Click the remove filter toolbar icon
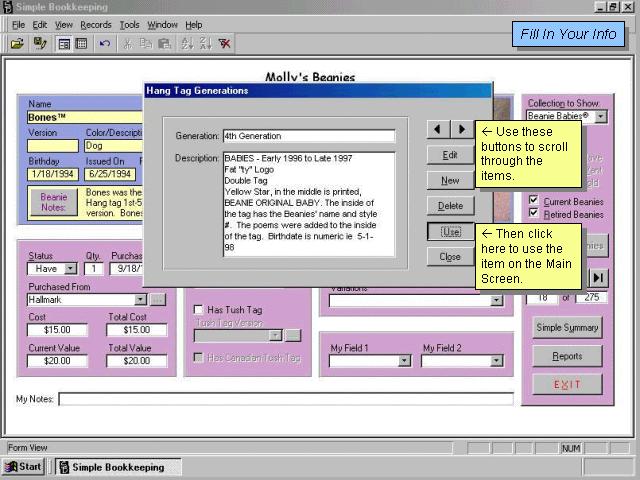 click(225, 44)
